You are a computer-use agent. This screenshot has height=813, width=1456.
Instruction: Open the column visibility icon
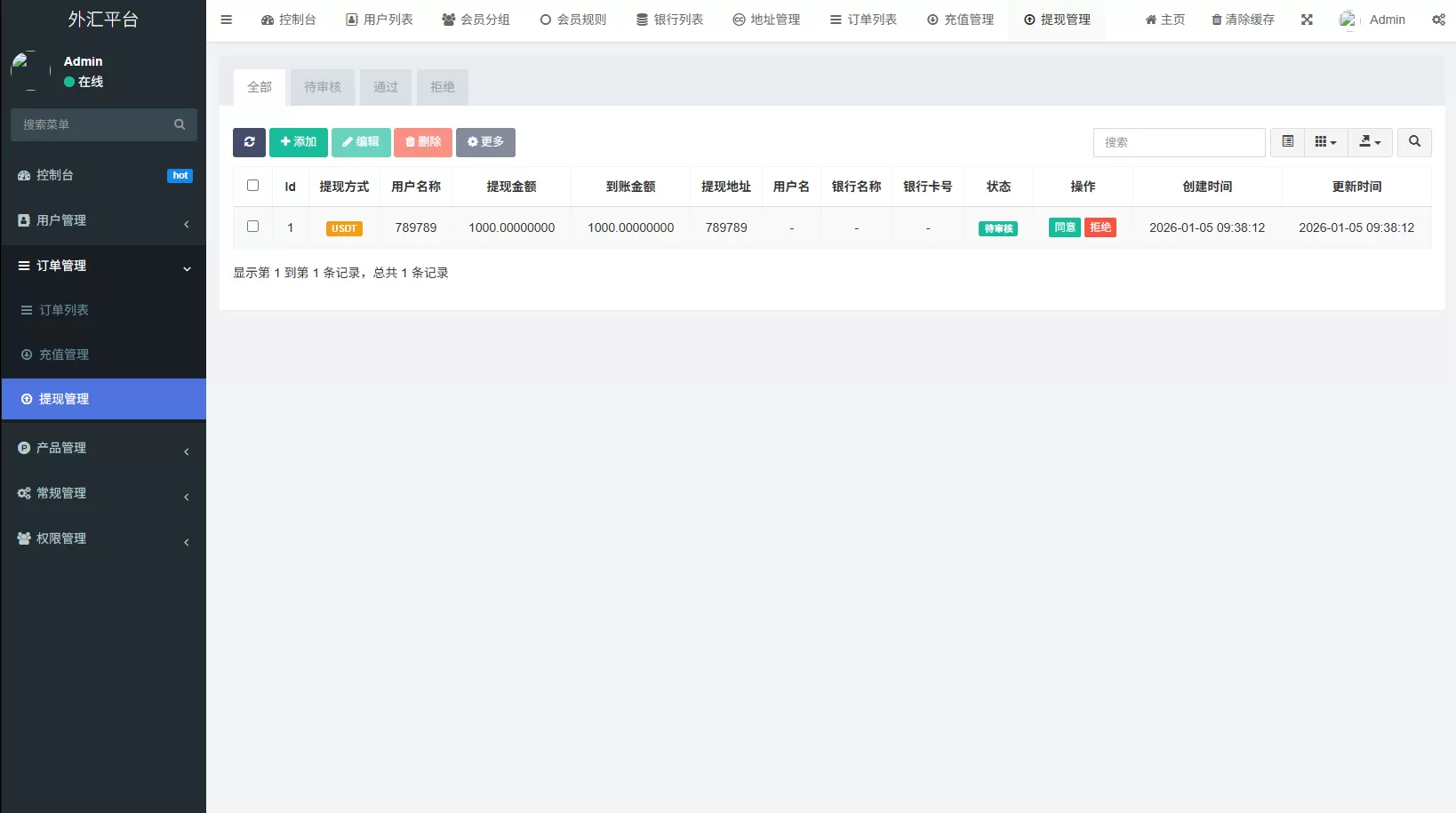[1325, 141]
